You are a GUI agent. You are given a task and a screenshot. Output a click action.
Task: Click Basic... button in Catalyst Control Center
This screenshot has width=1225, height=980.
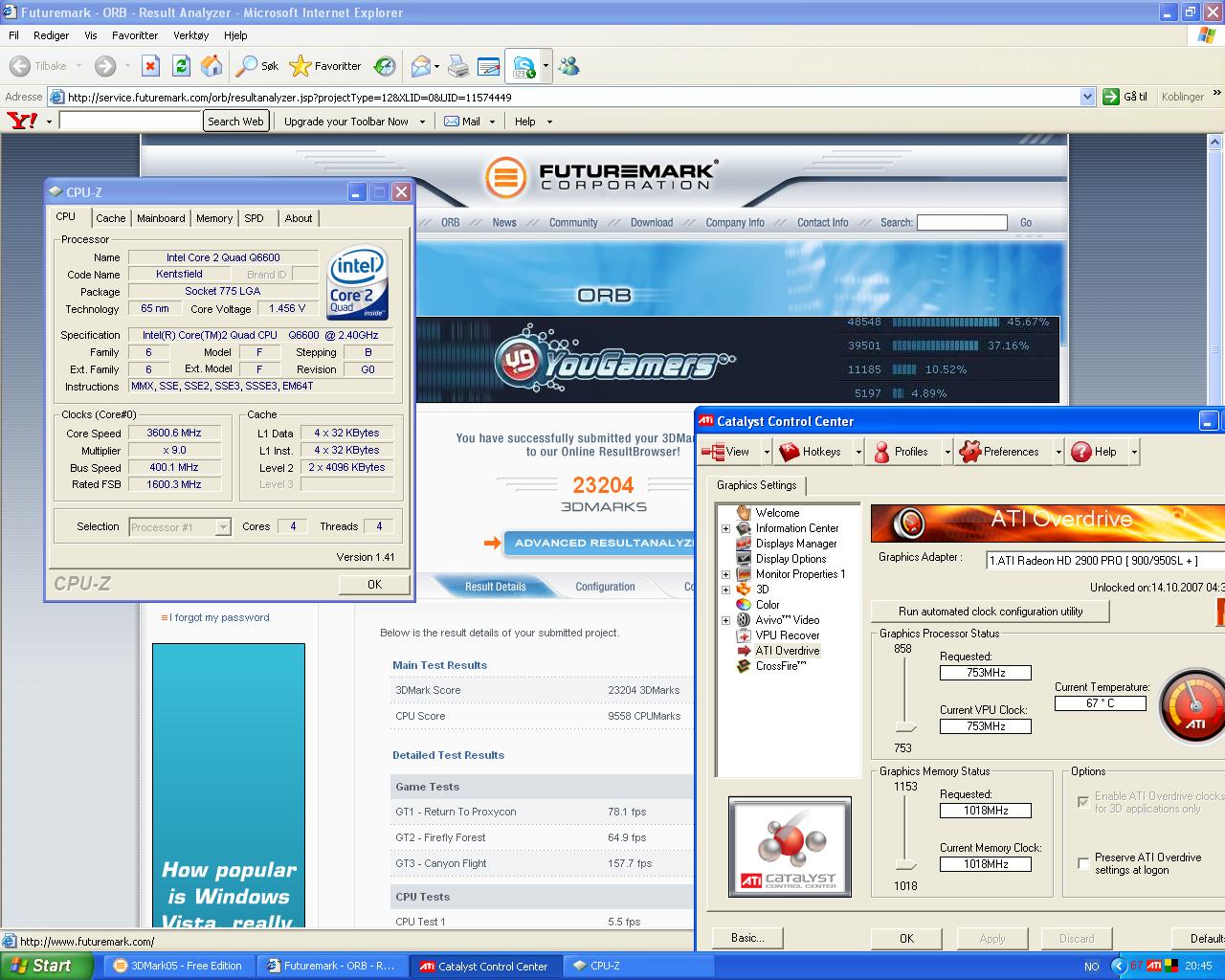click(x=747, y=938)
